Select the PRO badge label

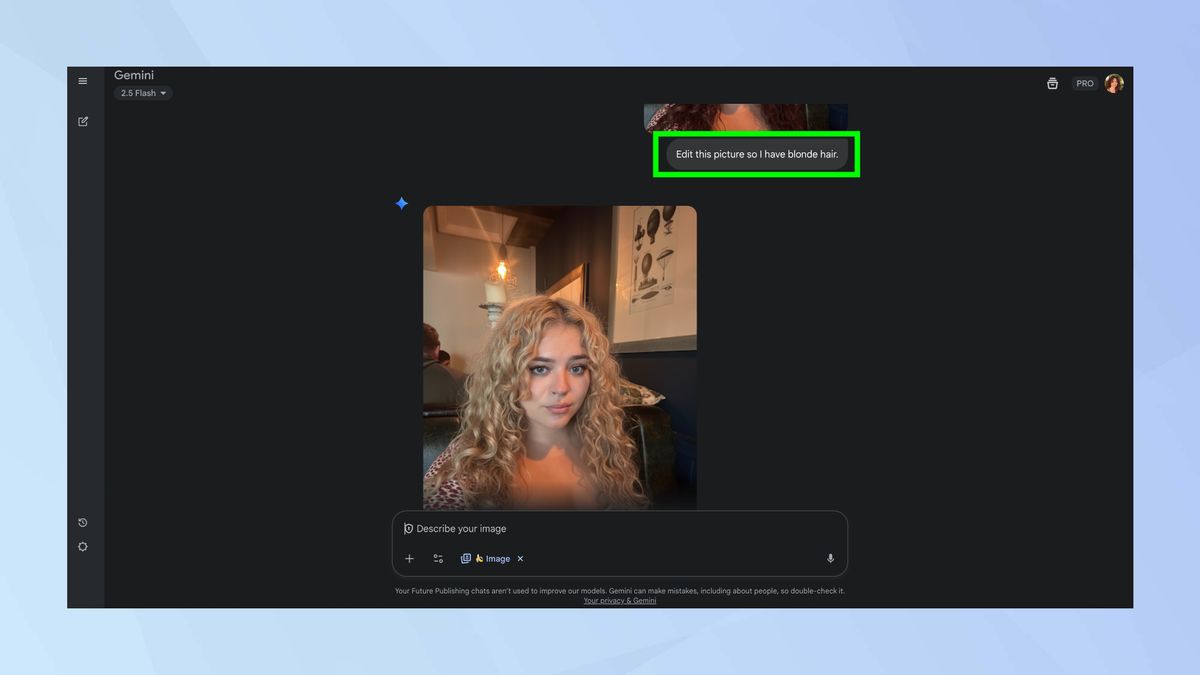[1084, 83]
